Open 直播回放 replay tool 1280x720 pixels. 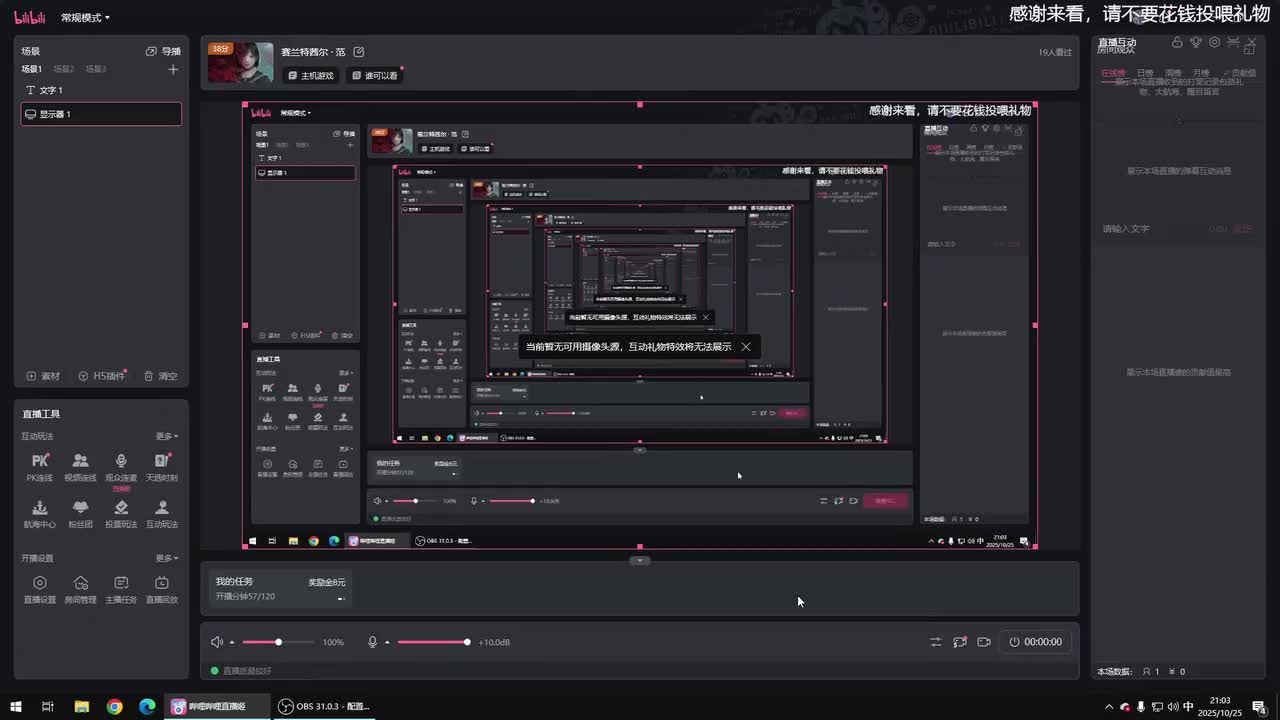click(x=162, y=590)
